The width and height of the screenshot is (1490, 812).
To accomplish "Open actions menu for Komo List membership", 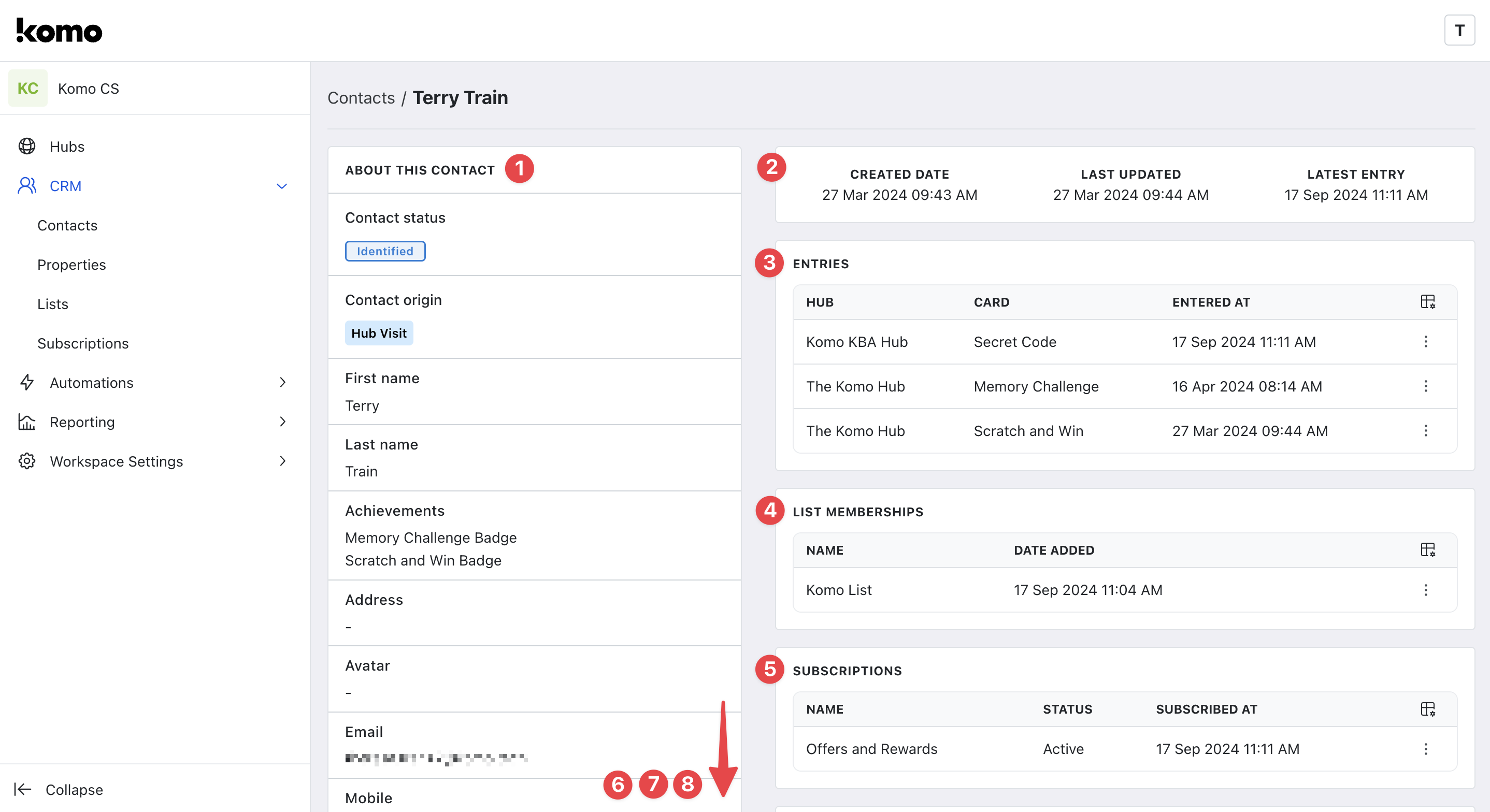I will [x=1425, y=590].
